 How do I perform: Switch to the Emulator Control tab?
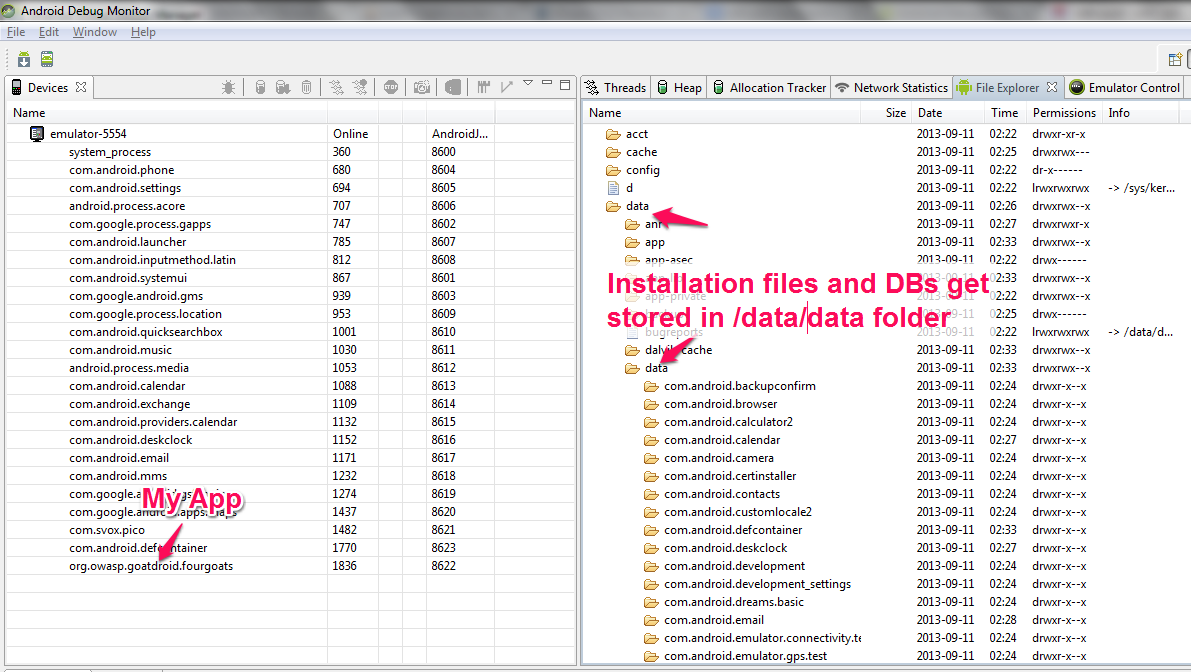point(1126,87)
